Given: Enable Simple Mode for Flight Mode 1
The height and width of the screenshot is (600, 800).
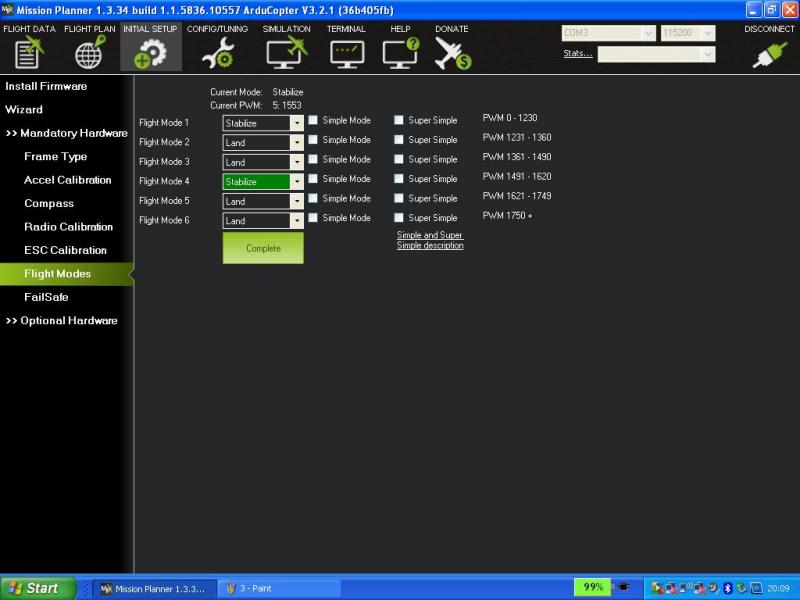Looking at the screenshot, I should 314,120.
